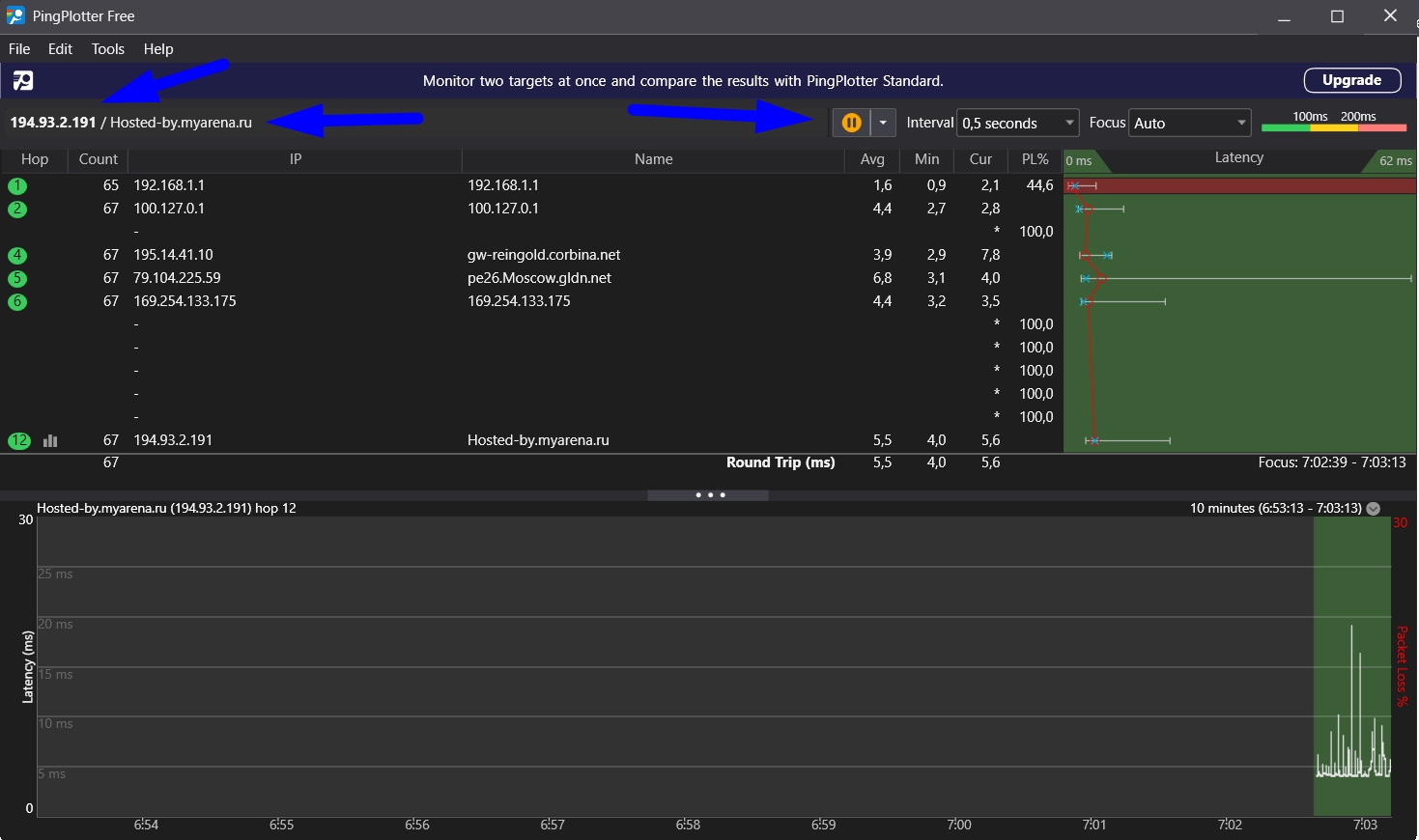Click the Focus: 7:02:39 - 7:03:13 text
Image resolution: width=1419 pixels, height=840 pixels.
coord(1332,462)
